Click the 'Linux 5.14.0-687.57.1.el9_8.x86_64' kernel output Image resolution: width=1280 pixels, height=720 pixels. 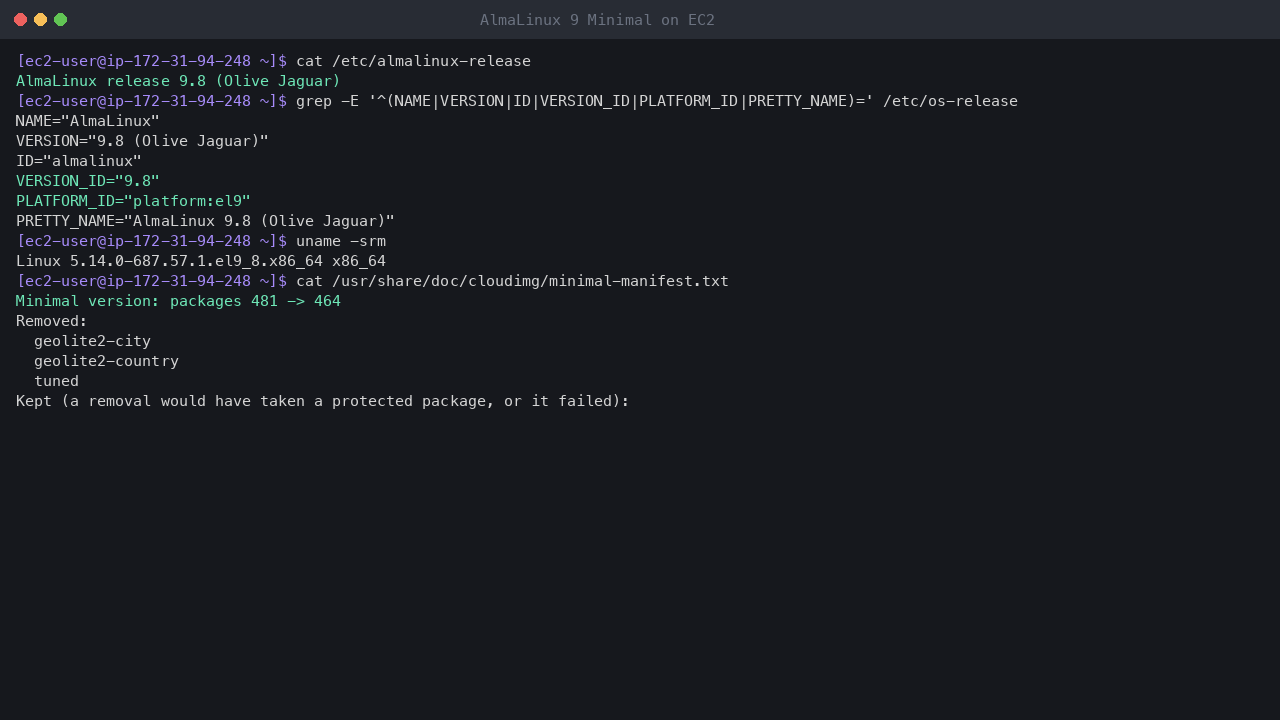201,261
